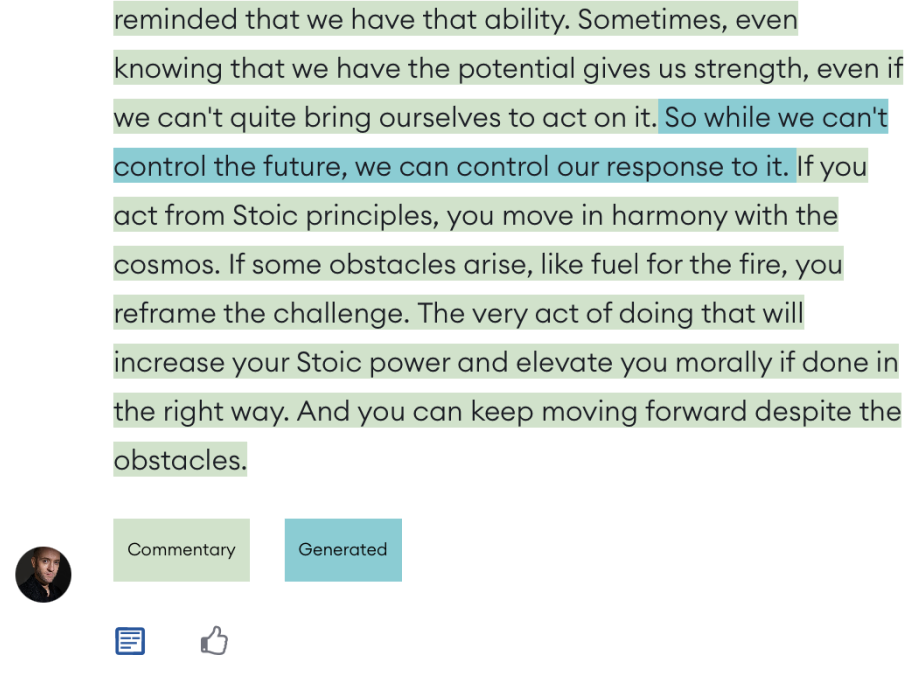Screen dimensions: 920x680
Task: Click the words 'If you' after the teal highlight
Action: click(x=831, y=167)
